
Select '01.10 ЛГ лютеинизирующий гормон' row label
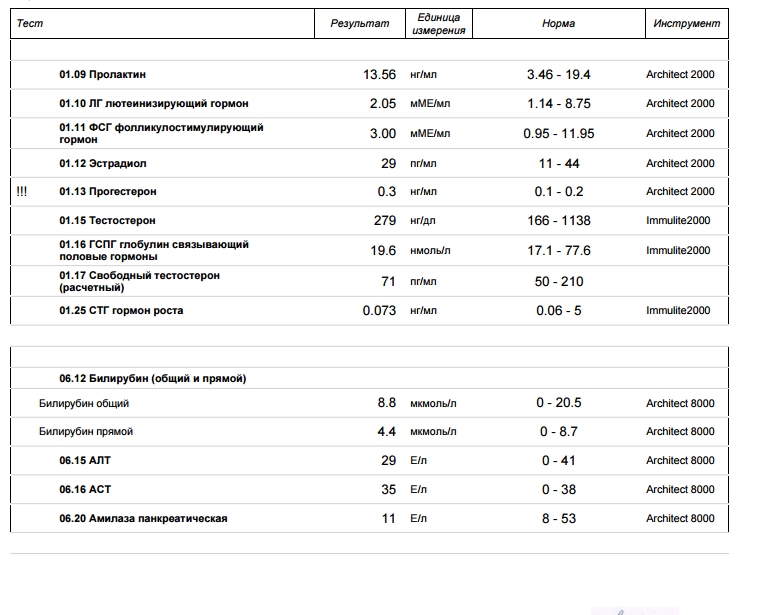[x=153, y=103]
